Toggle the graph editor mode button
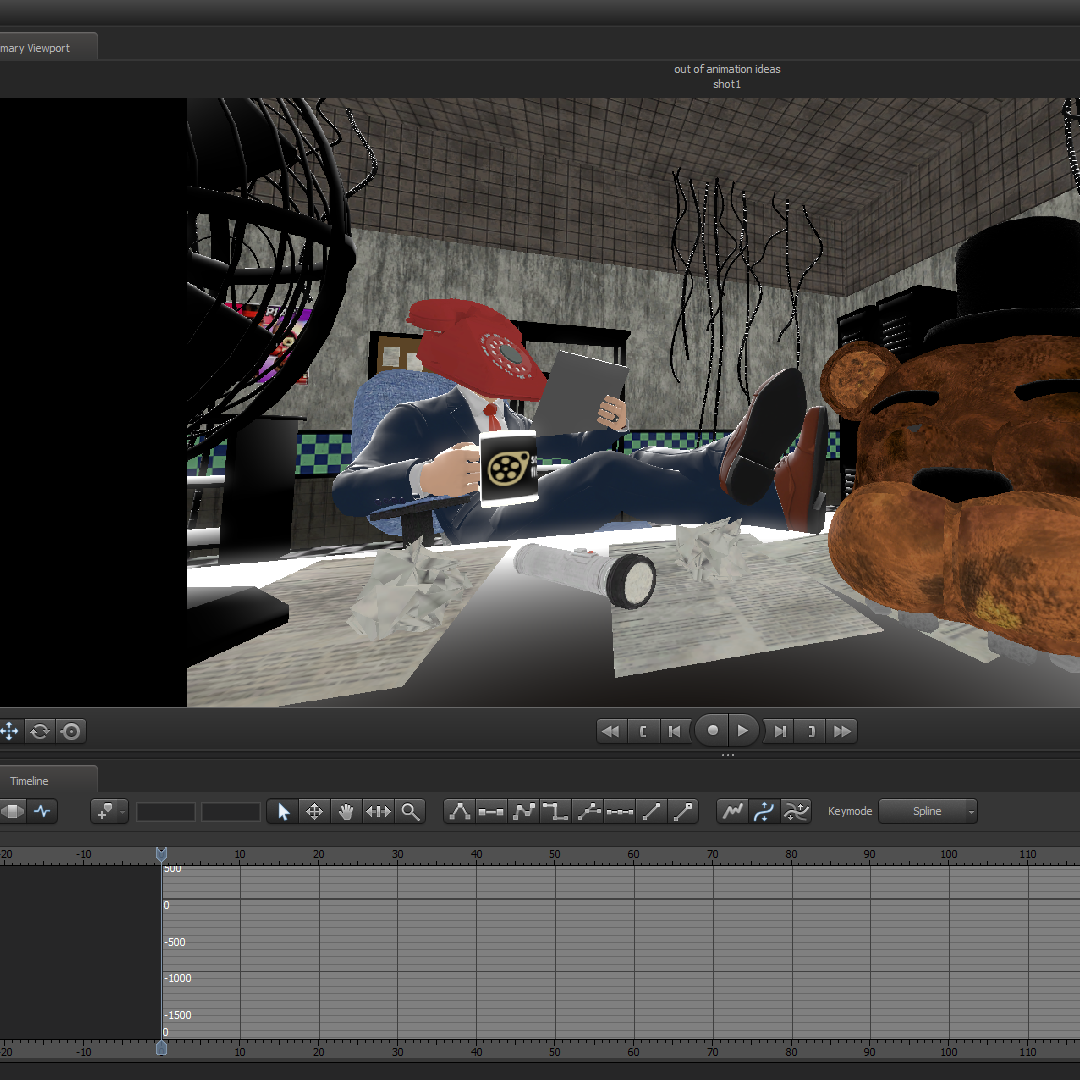Screen dimensions: 1080x1080 click(42, 811)
